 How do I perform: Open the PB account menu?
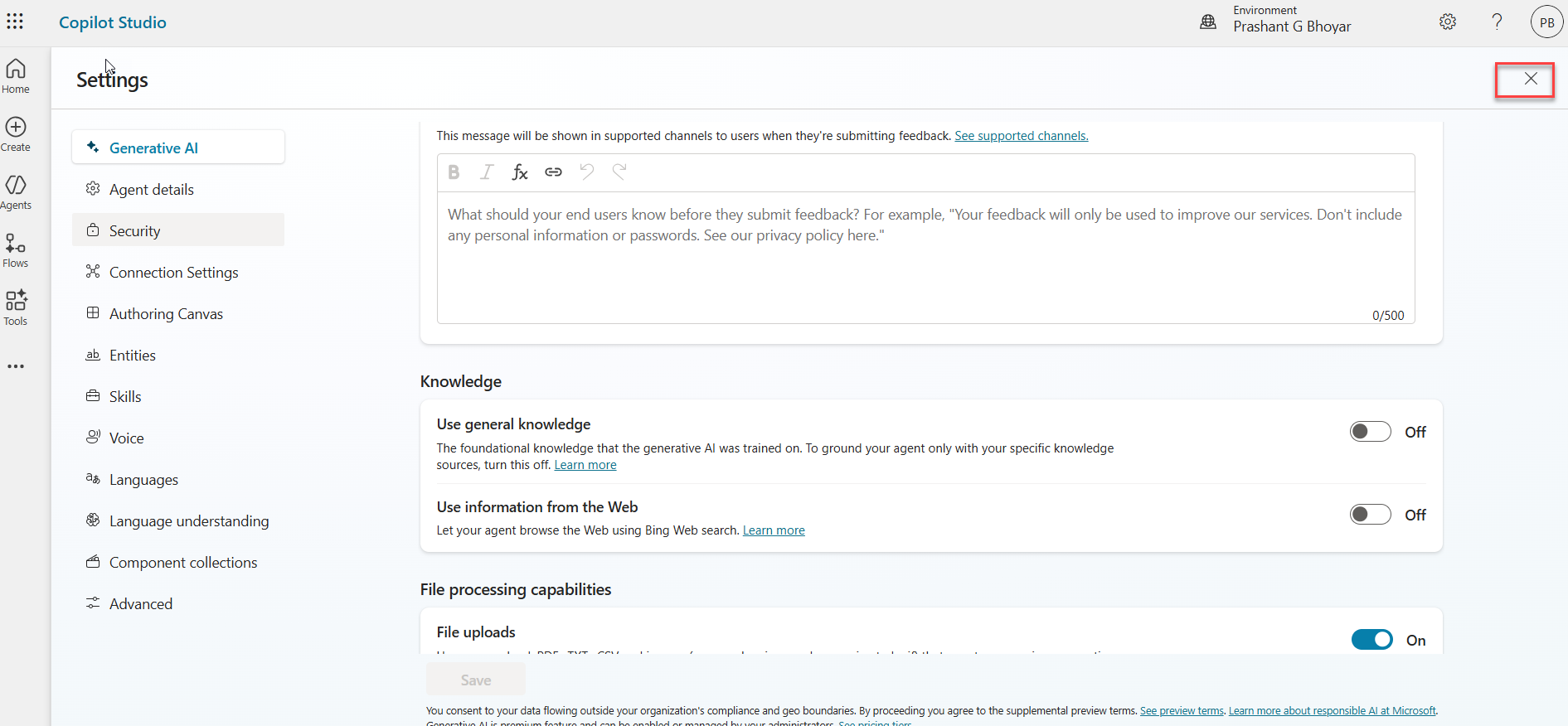(x=1546, y=22)
